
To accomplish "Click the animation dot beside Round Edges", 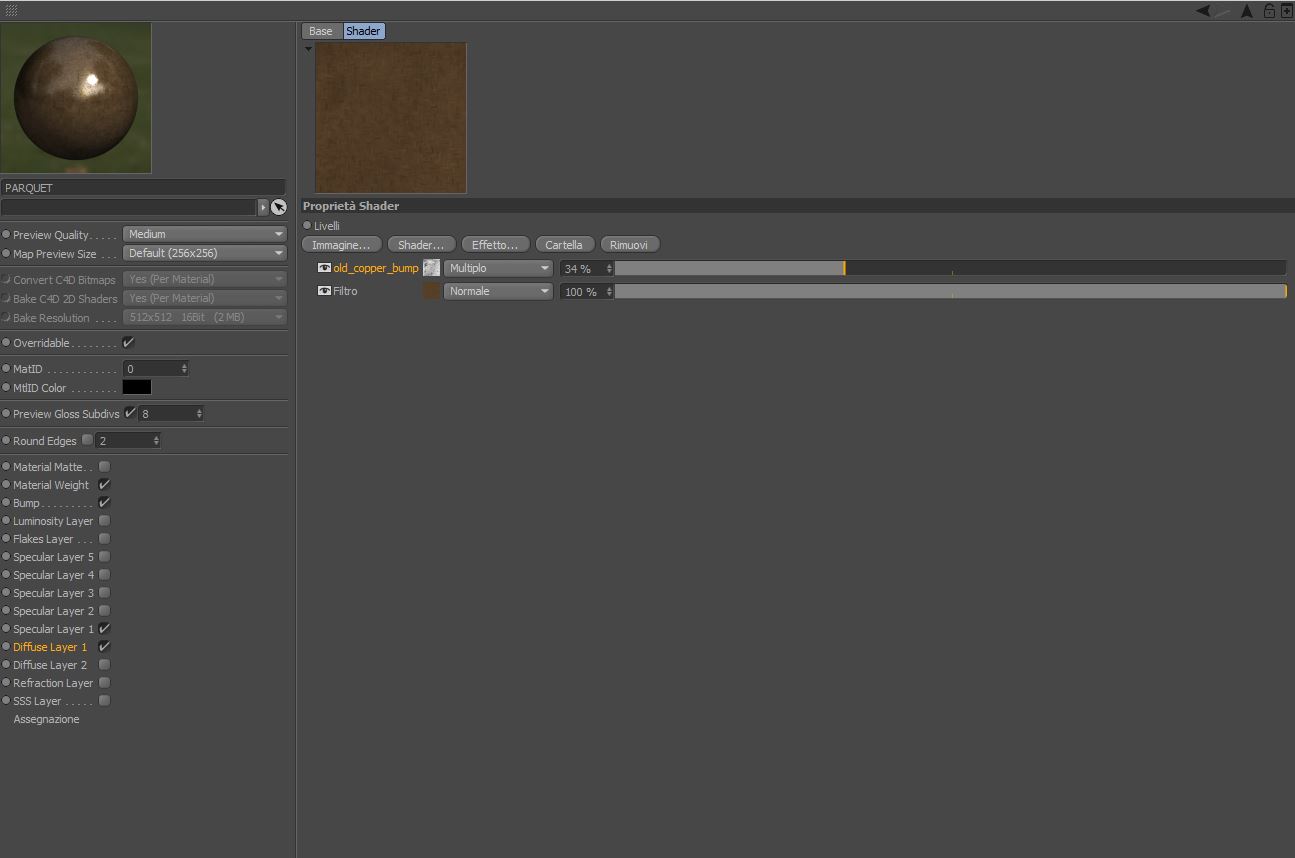I will (6, 441).
